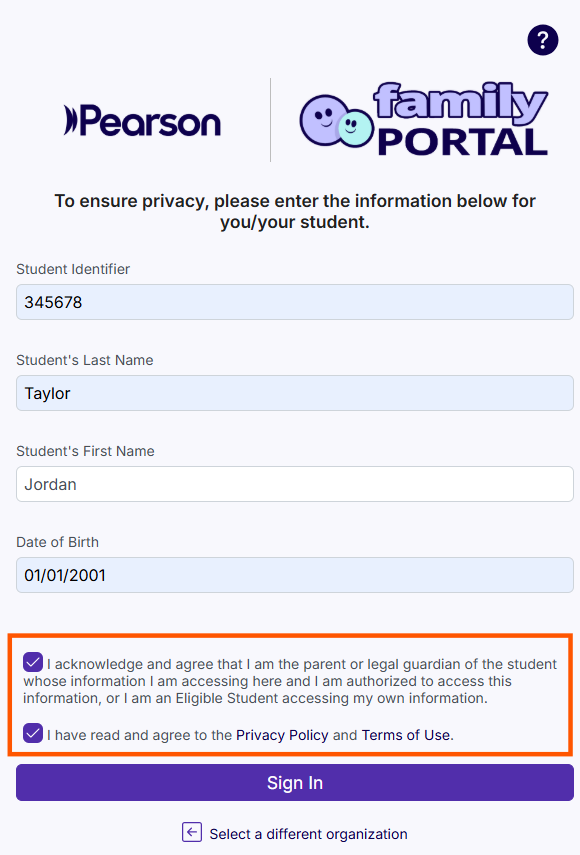The image size is (580, 855).
Task: Click the privacy instruction heading text
Action: [294, 211]
